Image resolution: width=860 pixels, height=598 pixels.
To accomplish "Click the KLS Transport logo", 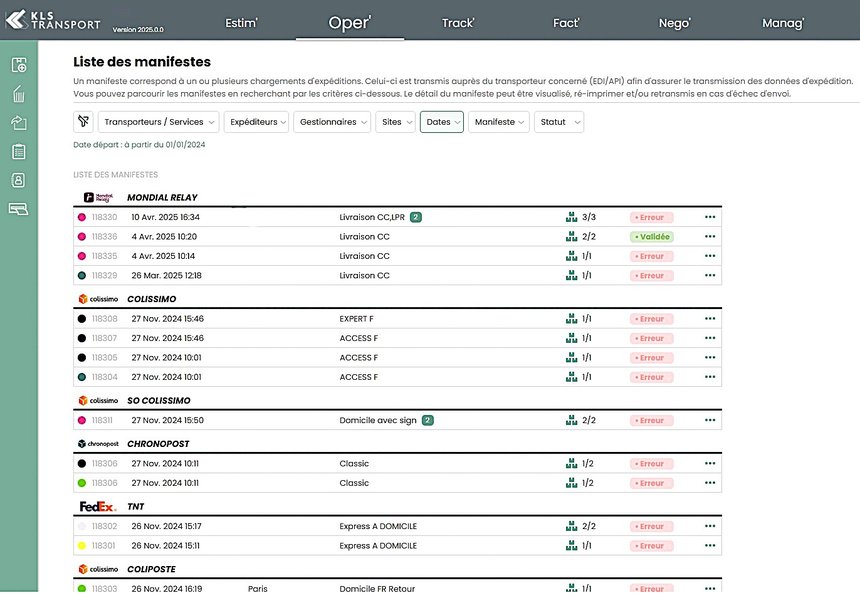I will coord(52,22).
